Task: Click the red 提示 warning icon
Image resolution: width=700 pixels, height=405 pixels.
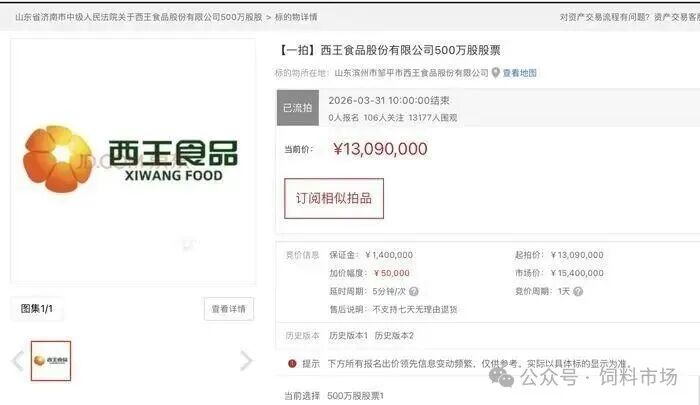Action: [x=292, y=363]
